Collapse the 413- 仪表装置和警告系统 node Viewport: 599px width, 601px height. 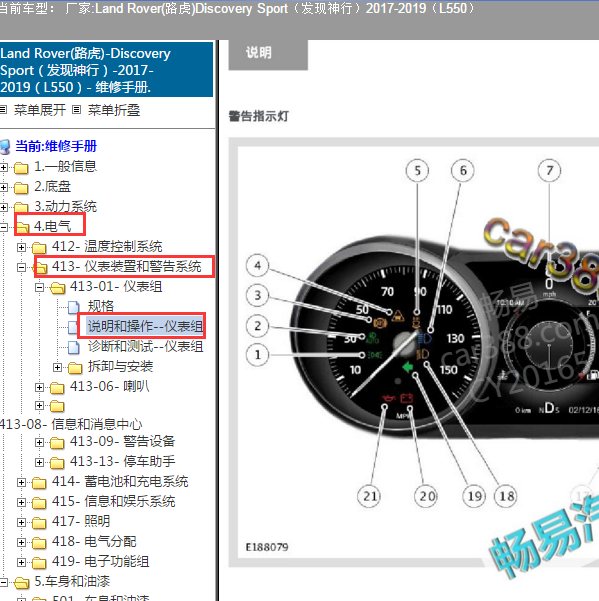click(21, 267)
